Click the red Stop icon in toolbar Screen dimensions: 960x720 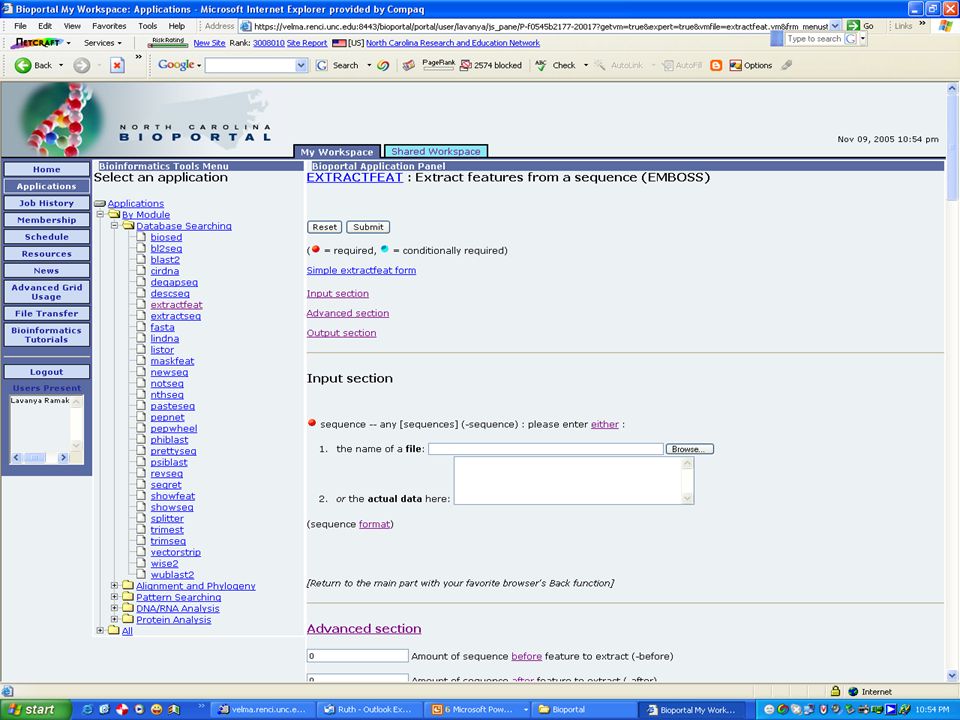pos(118,66)
